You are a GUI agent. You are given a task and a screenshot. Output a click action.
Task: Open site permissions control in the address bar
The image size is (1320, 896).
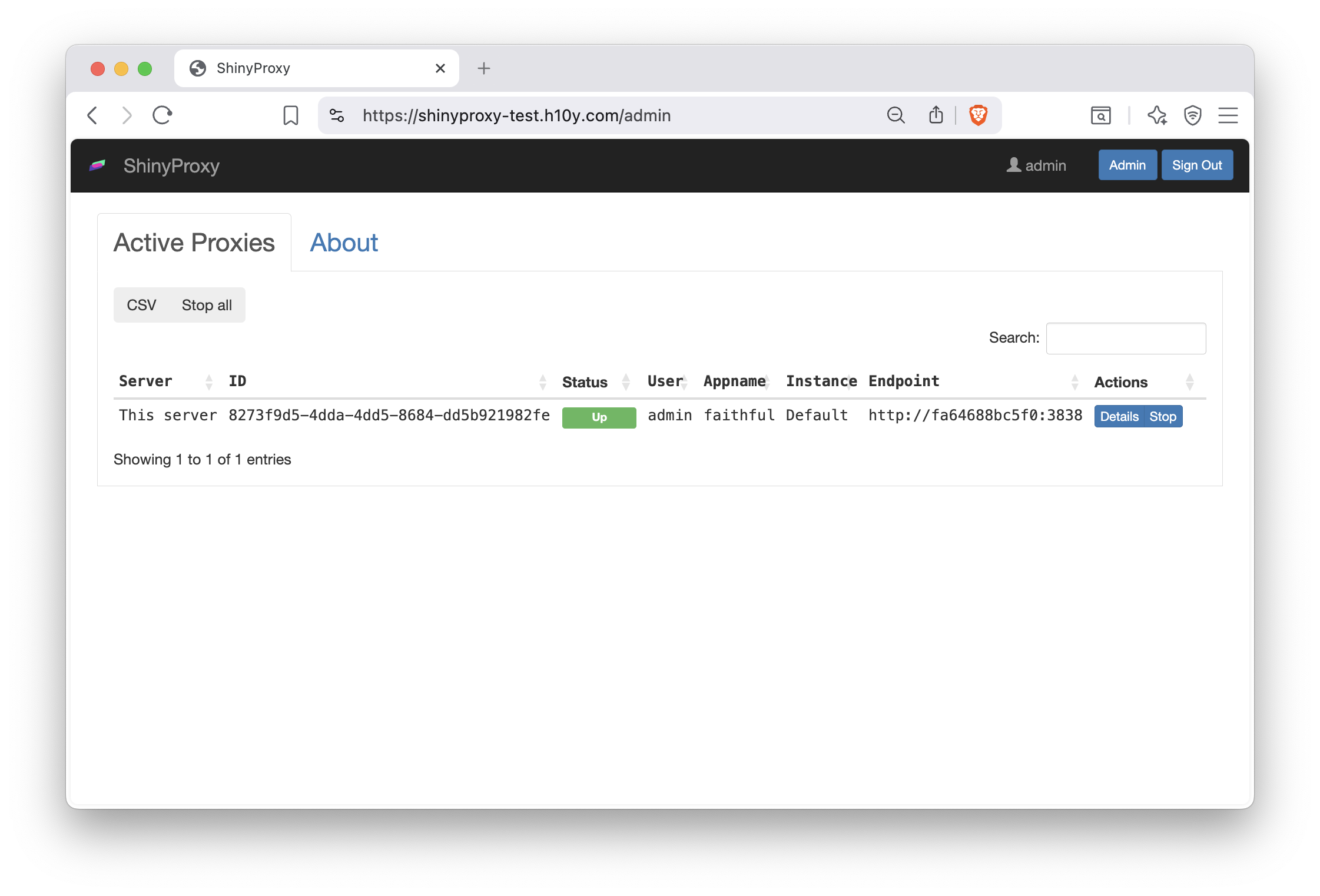(336, 115)
